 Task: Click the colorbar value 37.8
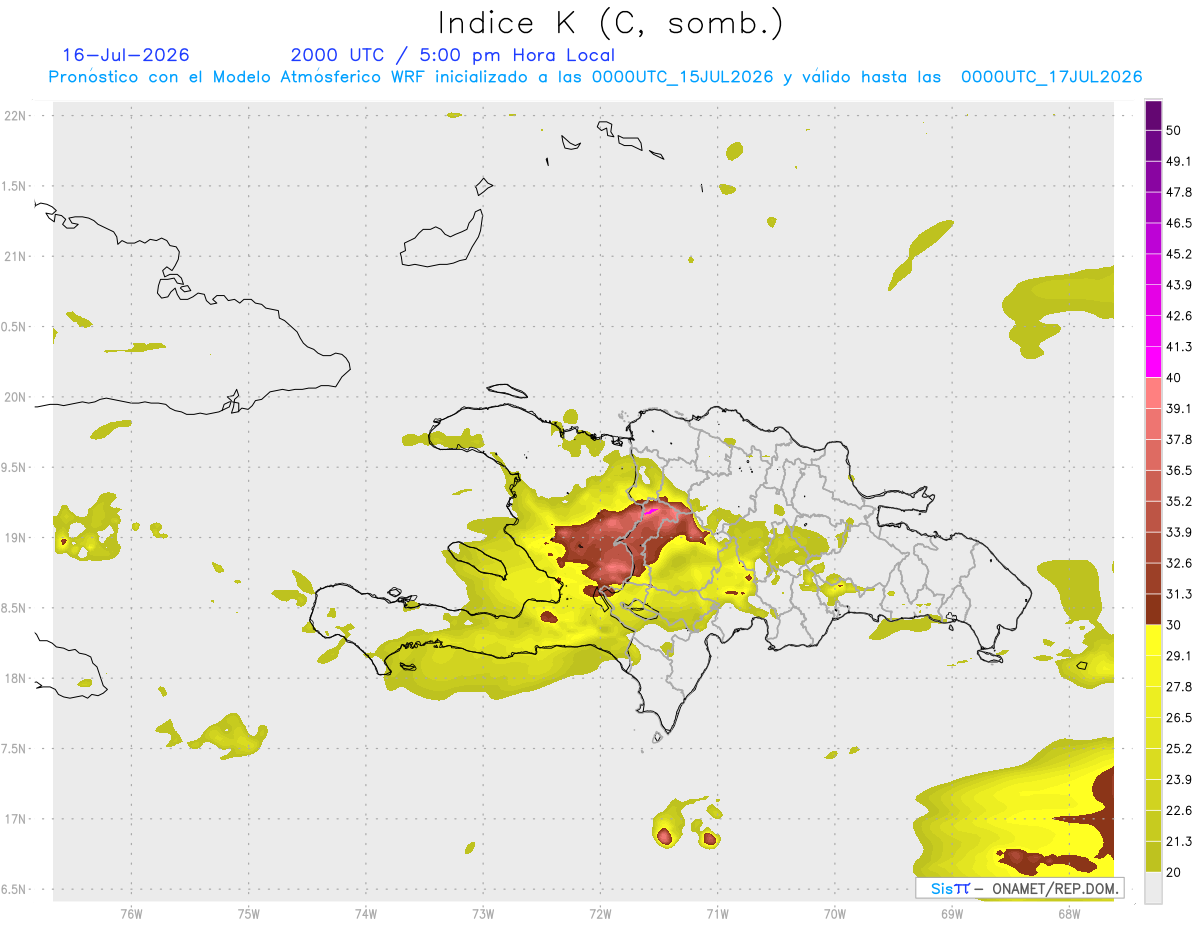(1179, 440)
